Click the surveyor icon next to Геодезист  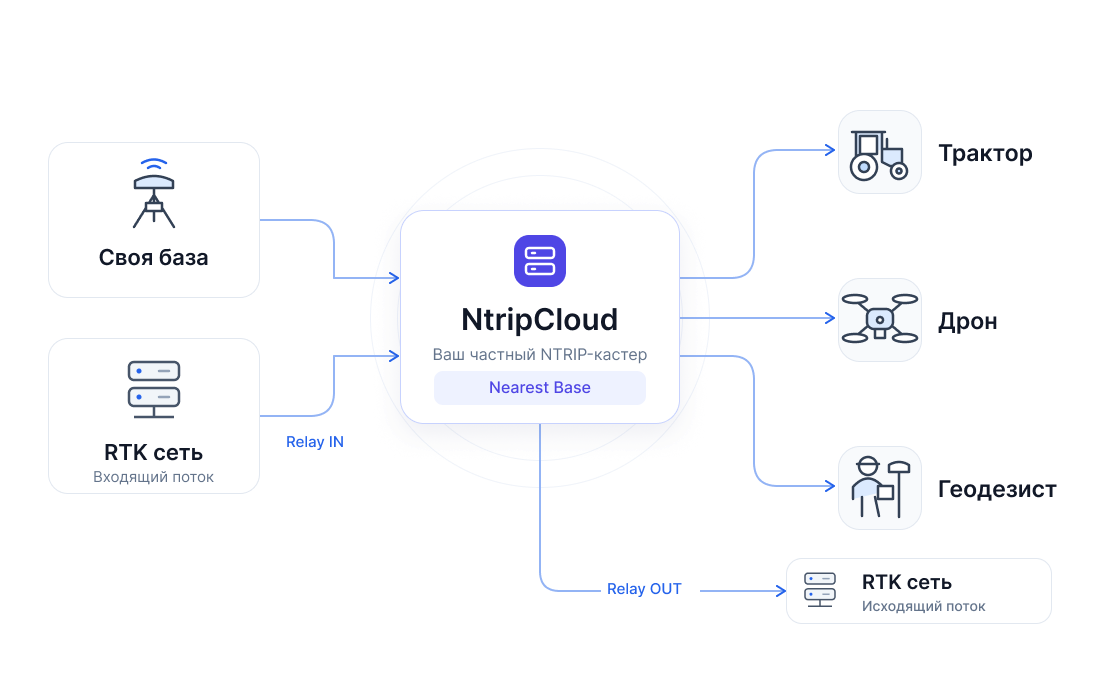[x=879, y=488]
